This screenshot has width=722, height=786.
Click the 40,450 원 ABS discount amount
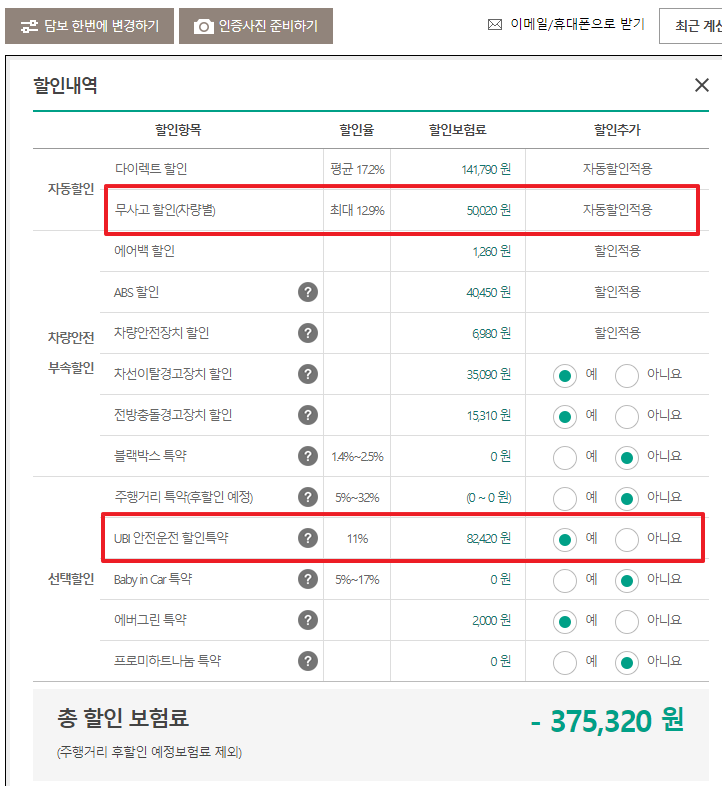click(x=488, y=292)
